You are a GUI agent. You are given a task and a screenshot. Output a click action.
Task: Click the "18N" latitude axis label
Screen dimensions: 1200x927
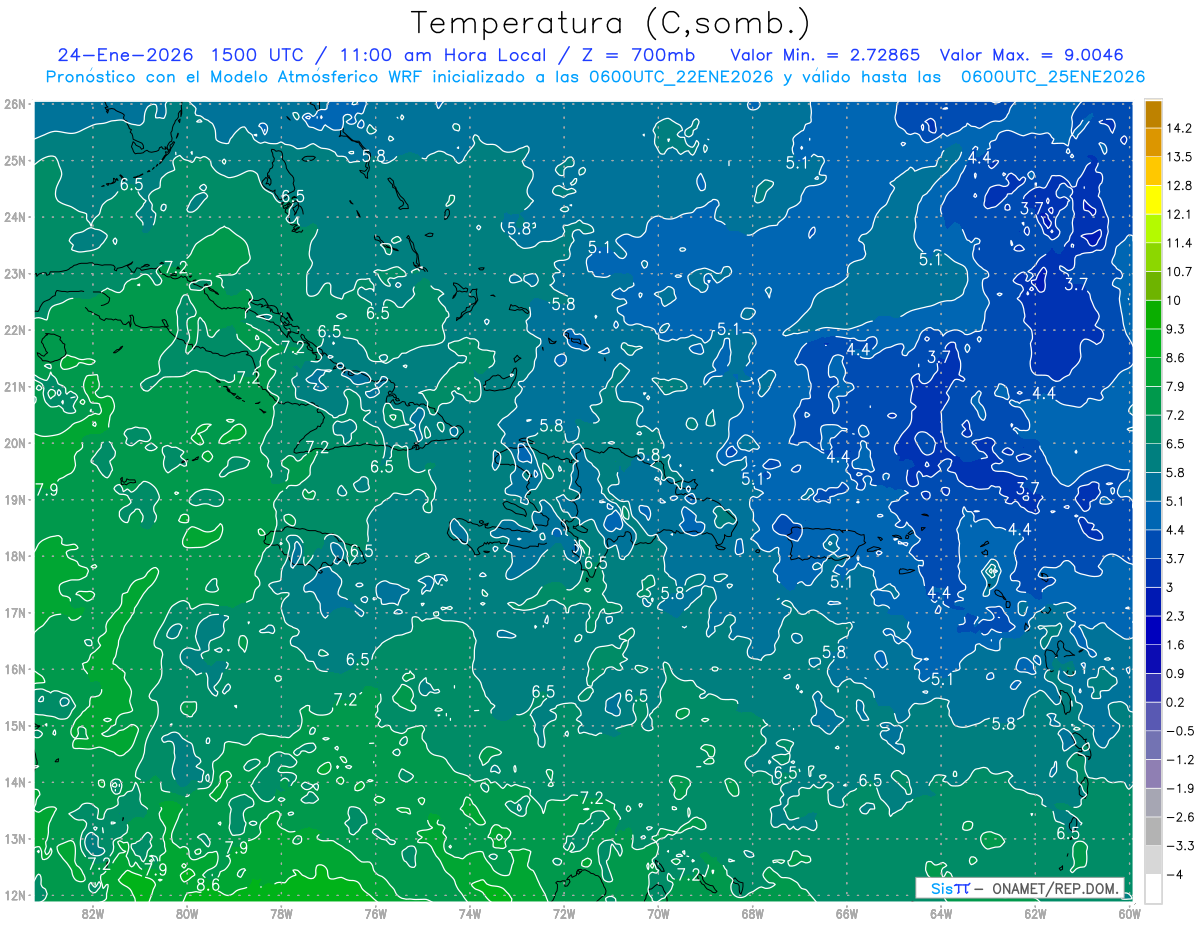(14, 556)
